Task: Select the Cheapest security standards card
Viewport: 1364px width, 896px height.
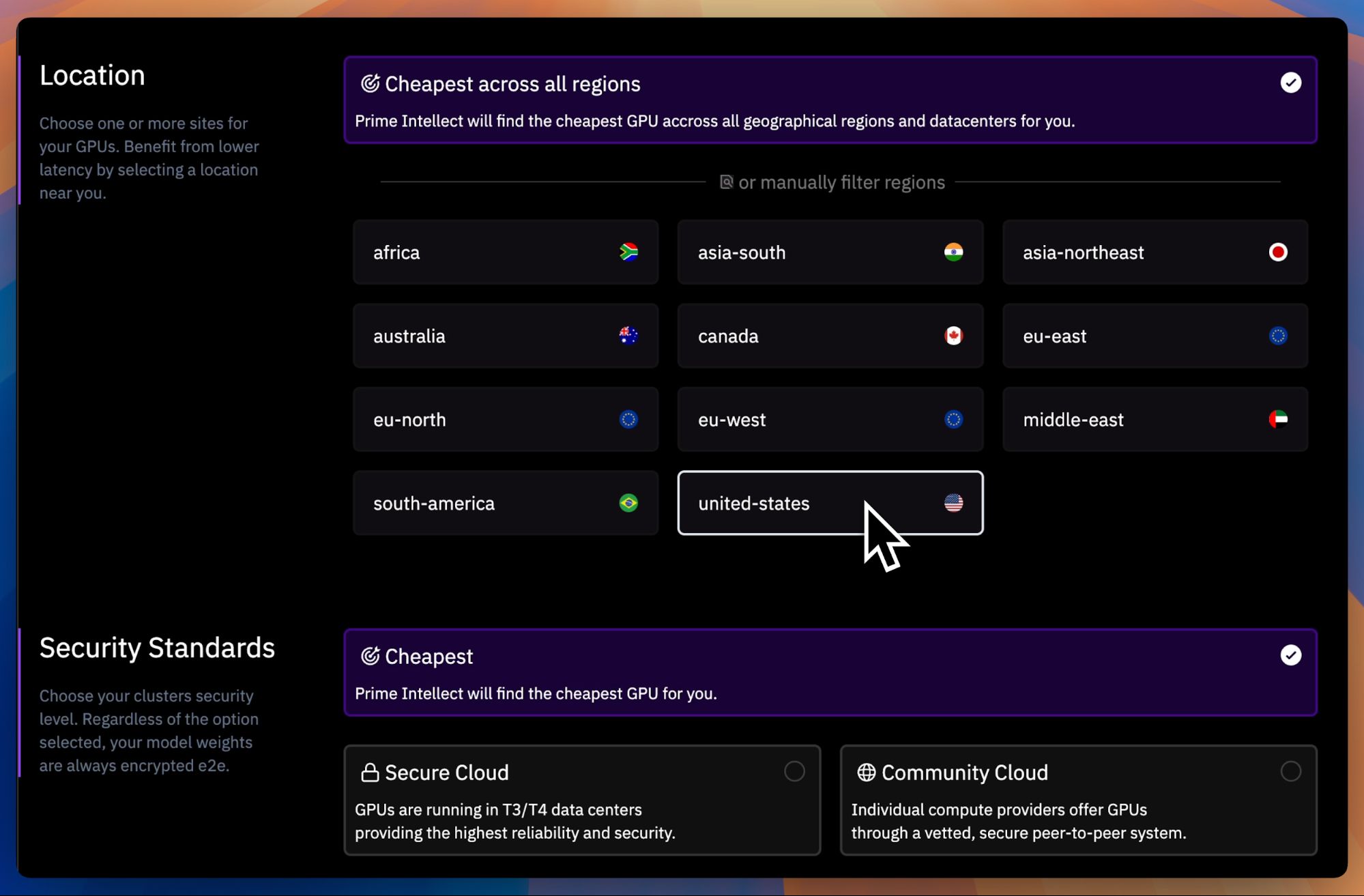Action: pos(830,672)
